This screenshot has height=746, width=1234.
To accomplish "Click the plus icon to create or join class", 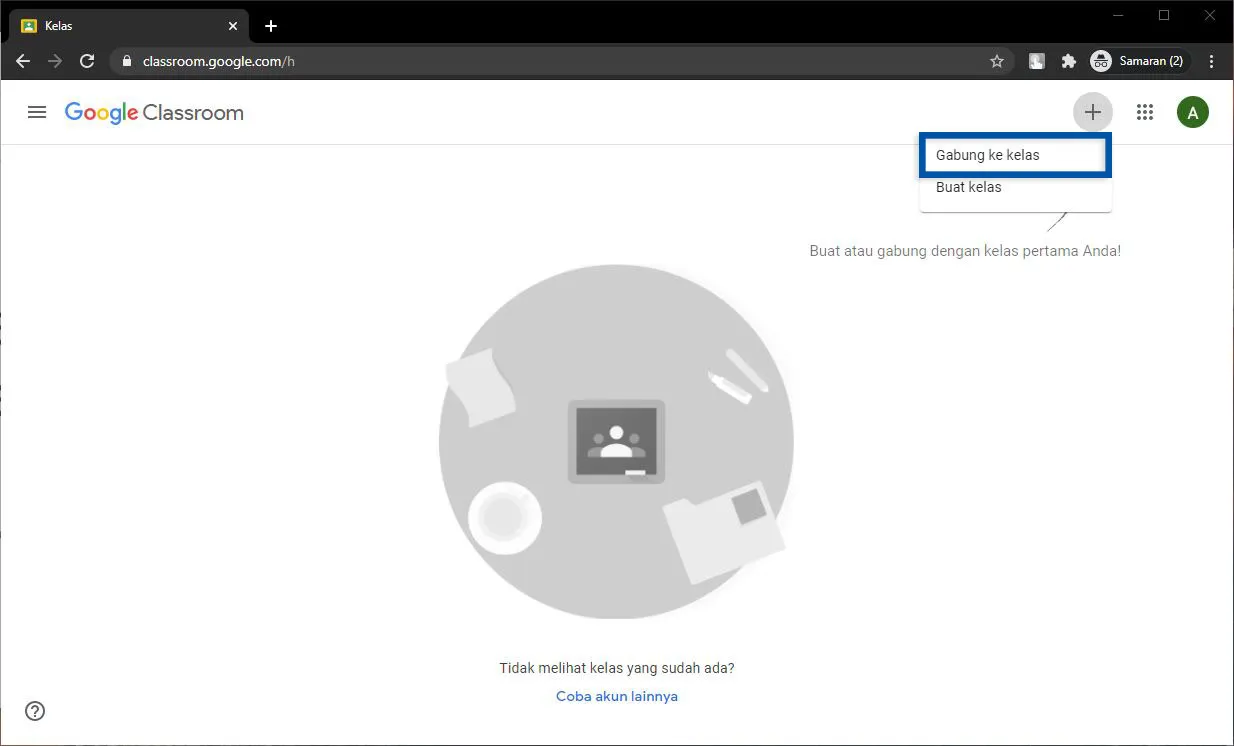I will (1093, 112).
